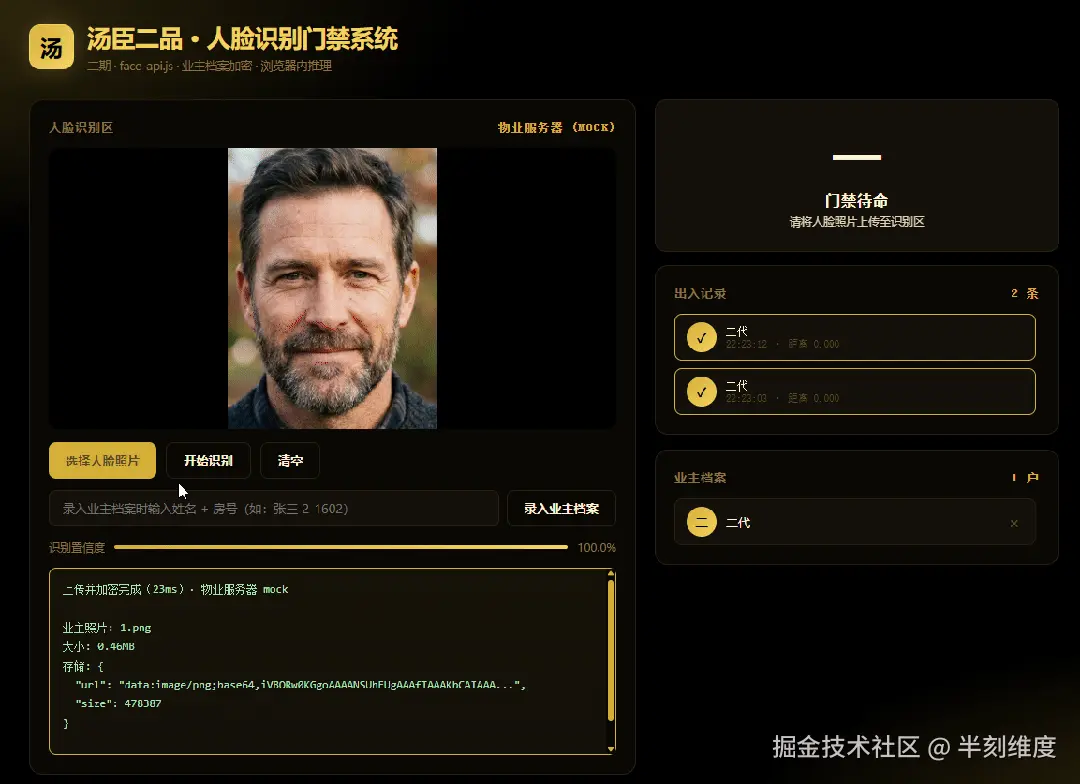Click 大小: 0.46MB log line
This screenshot has width=1080, height=784.
coord(98,646)
